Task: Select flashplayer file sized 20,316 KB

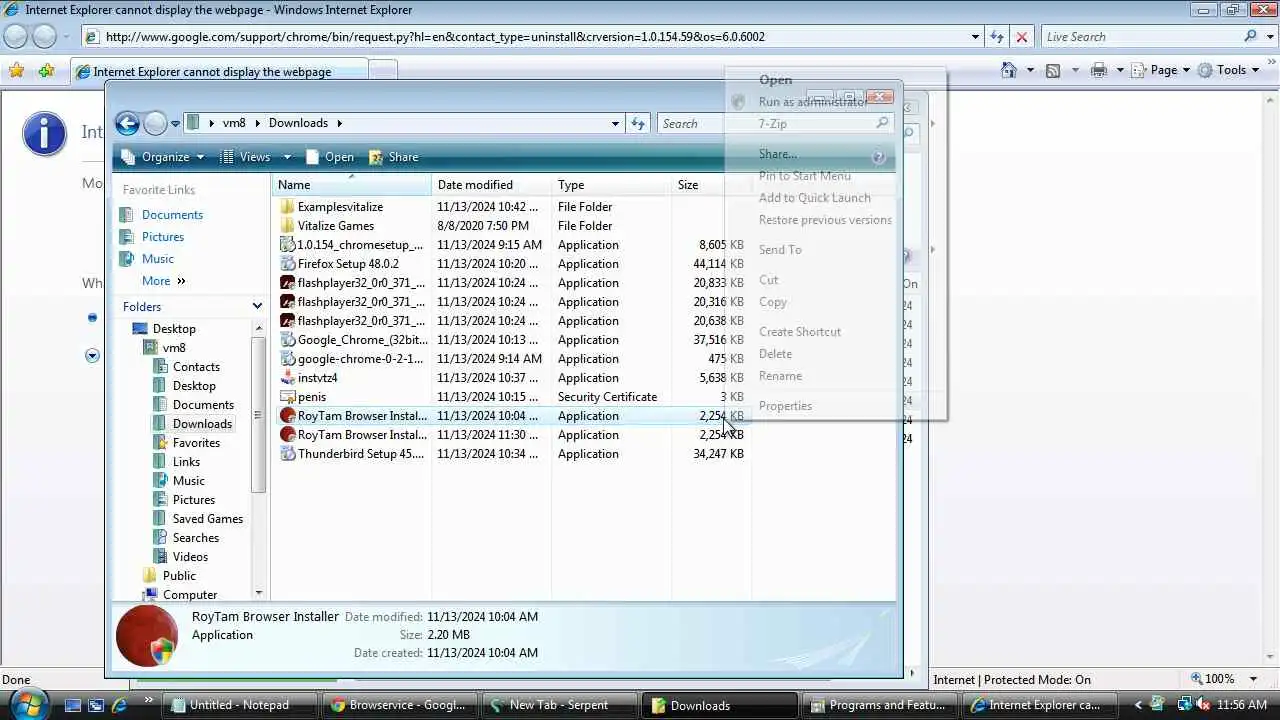Action: [x=513, y=302]
